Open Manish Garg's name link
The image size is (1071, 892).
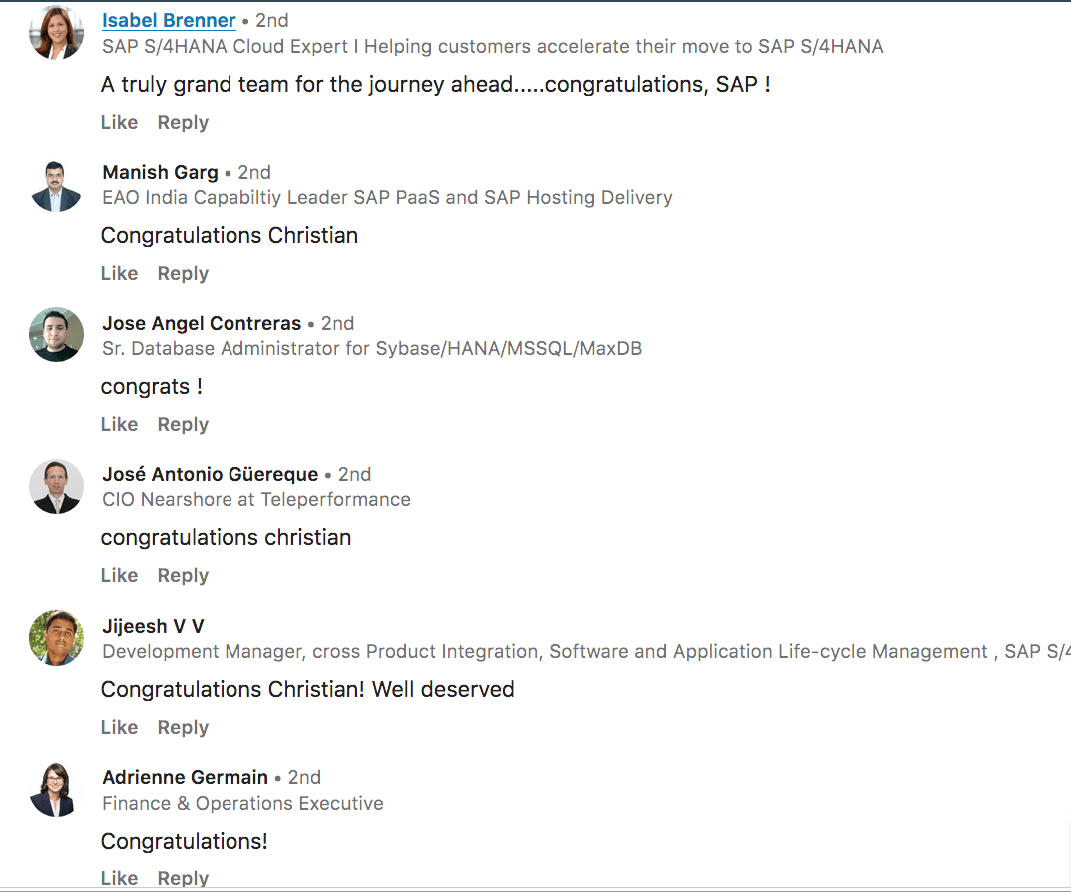[161, 172]
